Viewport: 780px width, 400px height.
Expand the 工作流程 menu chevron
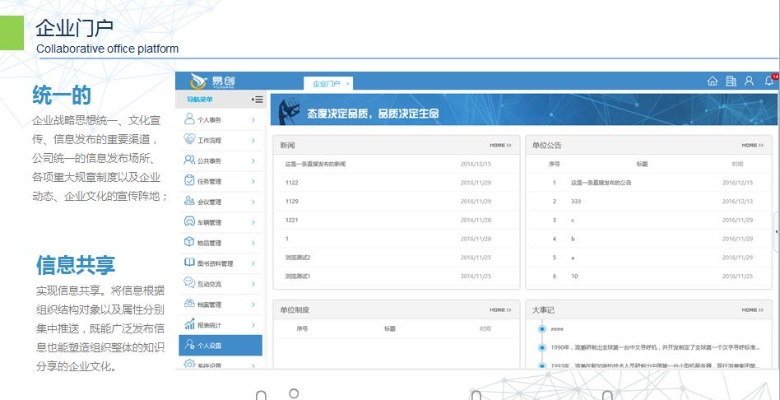click(x=253, y=140)
